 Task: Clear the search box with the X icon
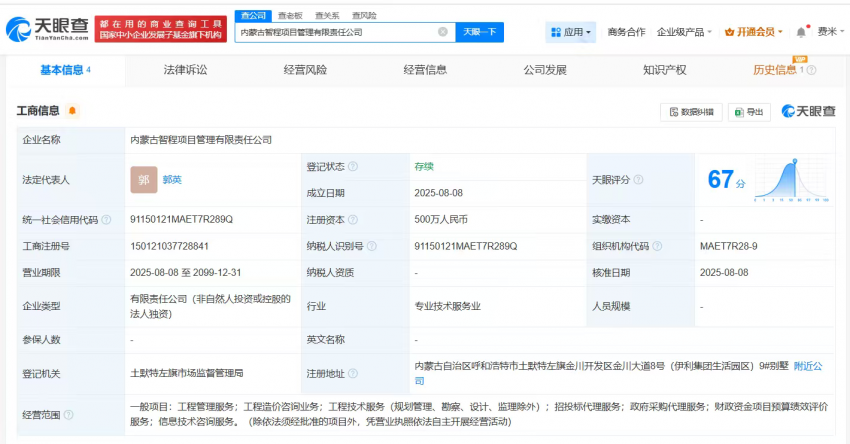click(x=442, y=32)
